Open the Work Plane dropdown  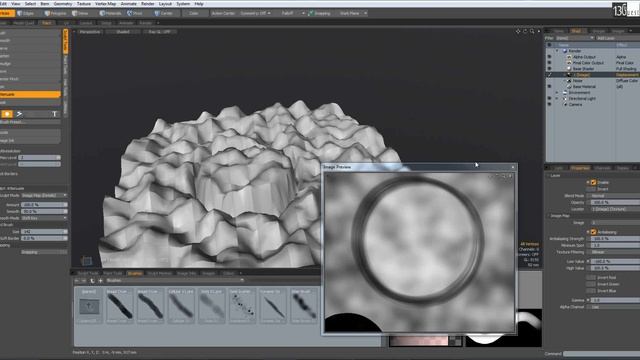pos(353,13)
